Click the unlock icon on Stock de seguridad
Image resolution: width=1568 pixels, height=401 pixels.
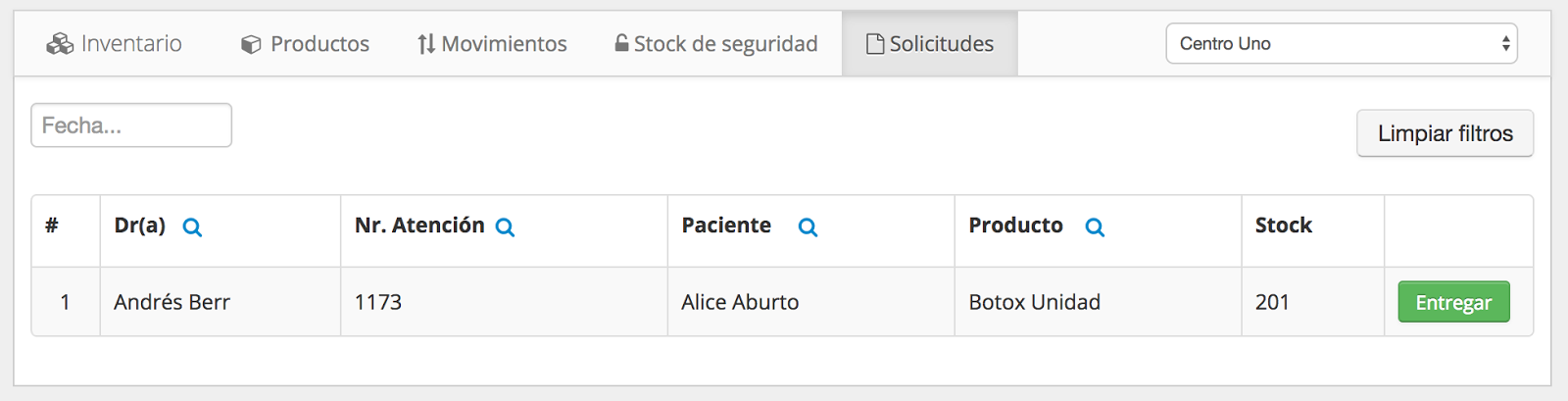(621, 43)
